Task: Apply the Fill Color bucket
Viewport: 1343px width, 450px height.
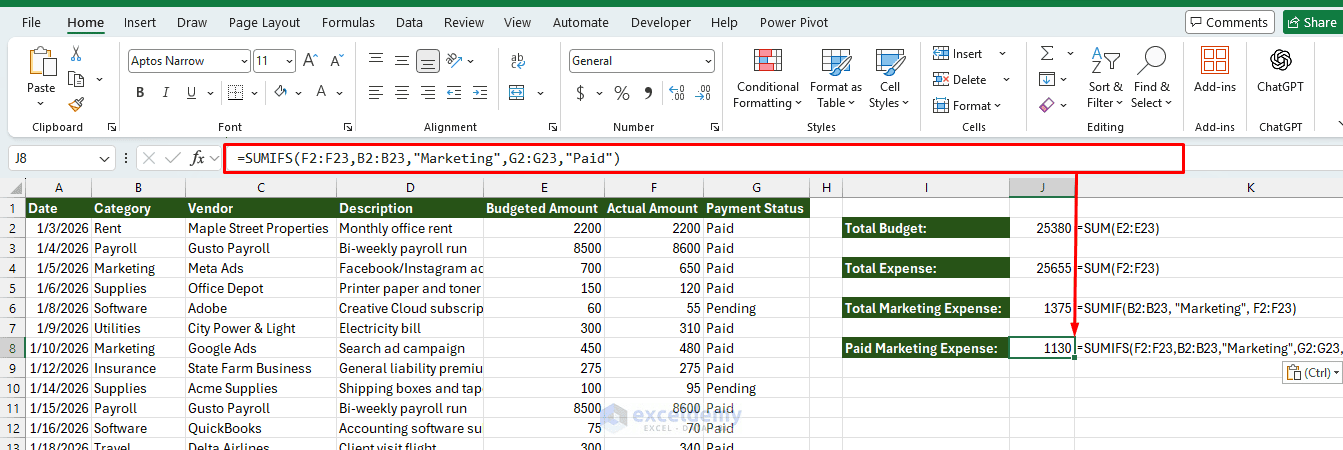Action: tap(280, 93)
